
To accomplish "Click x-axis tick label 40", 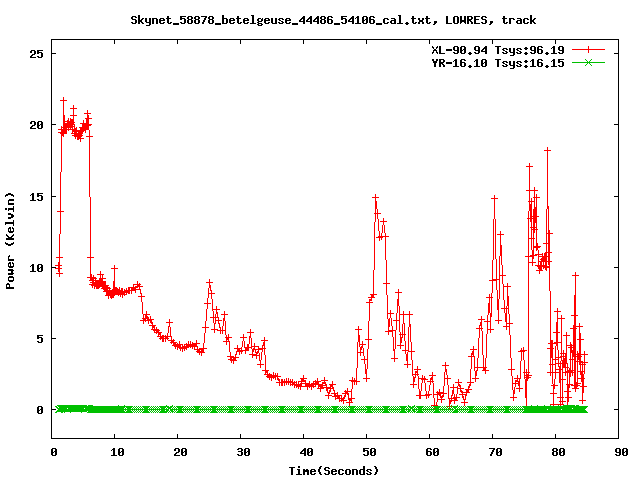I will [x=306, y=452].
